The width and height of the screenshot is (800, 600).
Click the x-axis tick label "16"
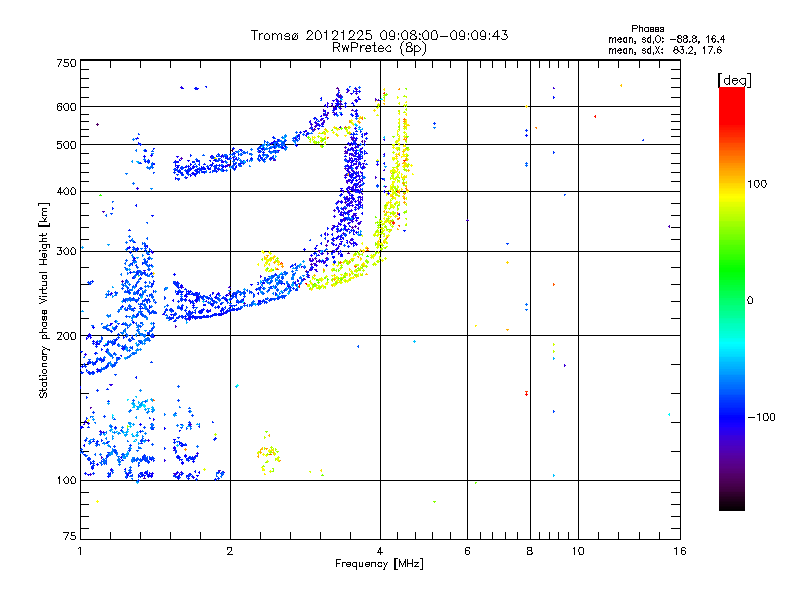pos(680,551)
